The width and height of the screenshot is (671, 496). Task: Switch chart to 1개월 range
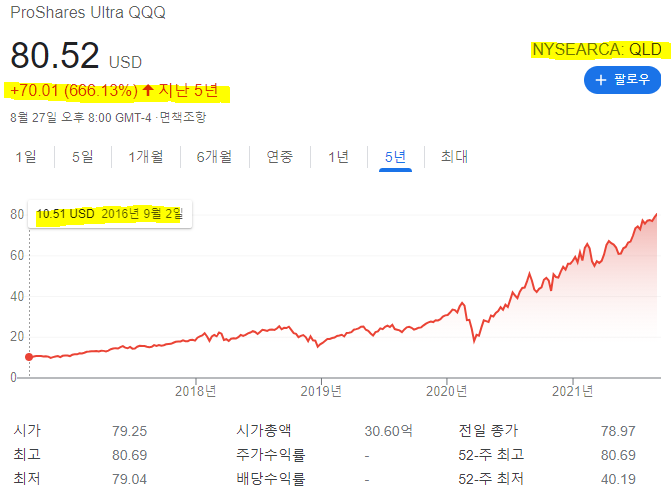point(146,157)
